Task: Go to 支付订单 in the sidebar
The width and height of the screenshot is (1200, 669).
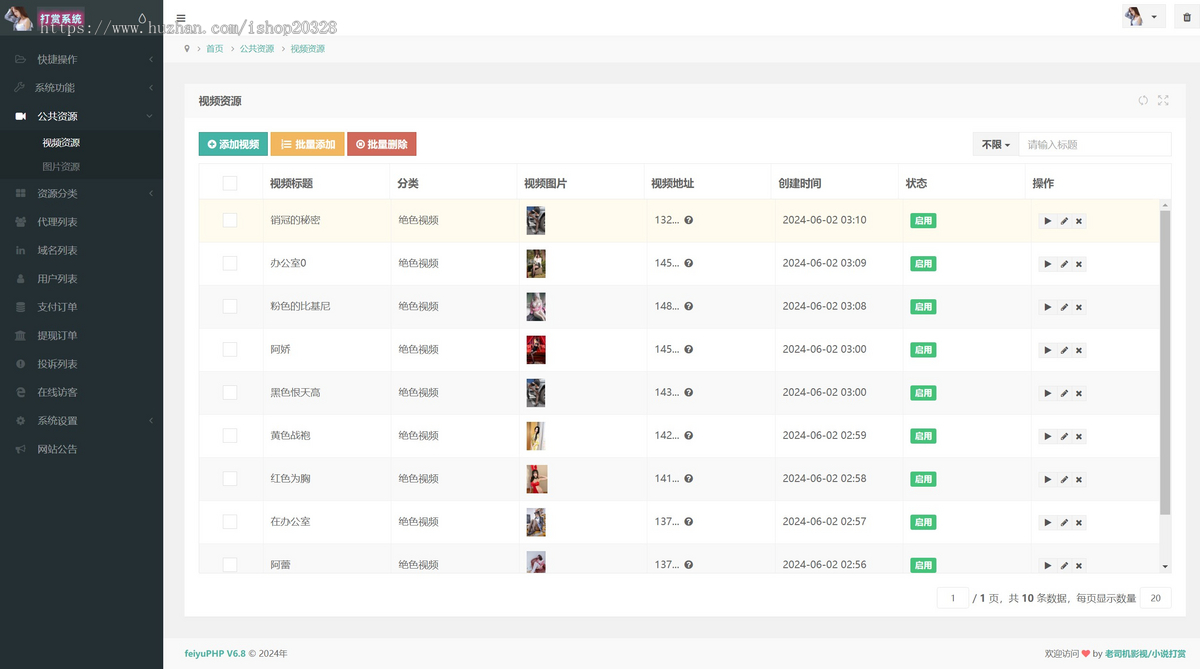Action: 57,307
